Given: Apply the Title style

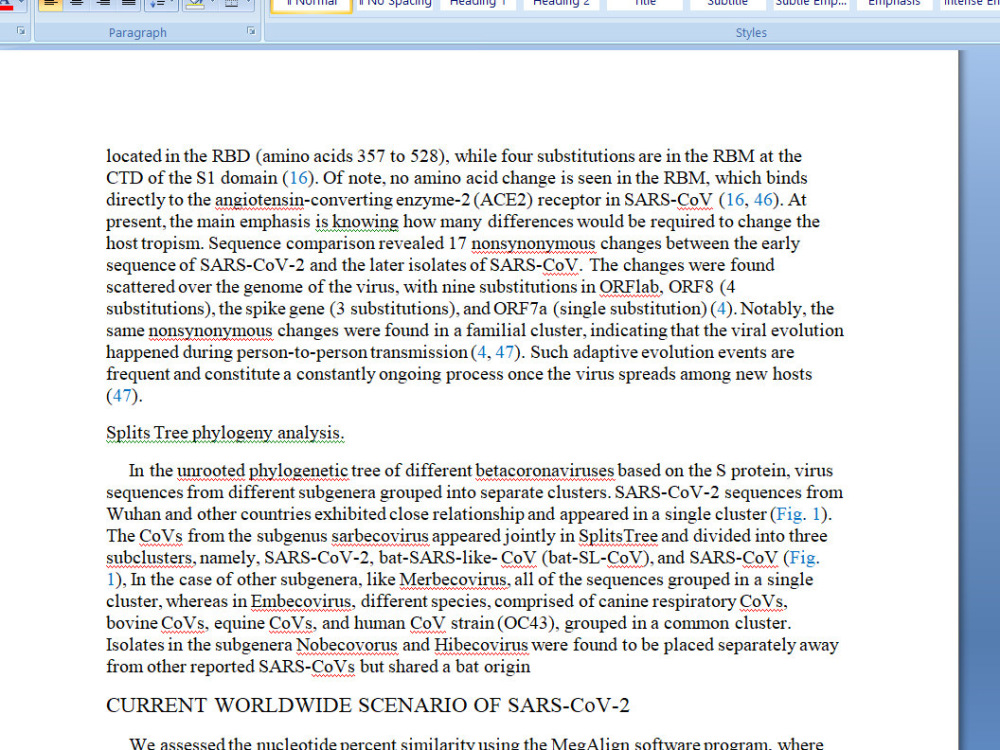Looking at the screenshot, I should [x=644, y=4].
